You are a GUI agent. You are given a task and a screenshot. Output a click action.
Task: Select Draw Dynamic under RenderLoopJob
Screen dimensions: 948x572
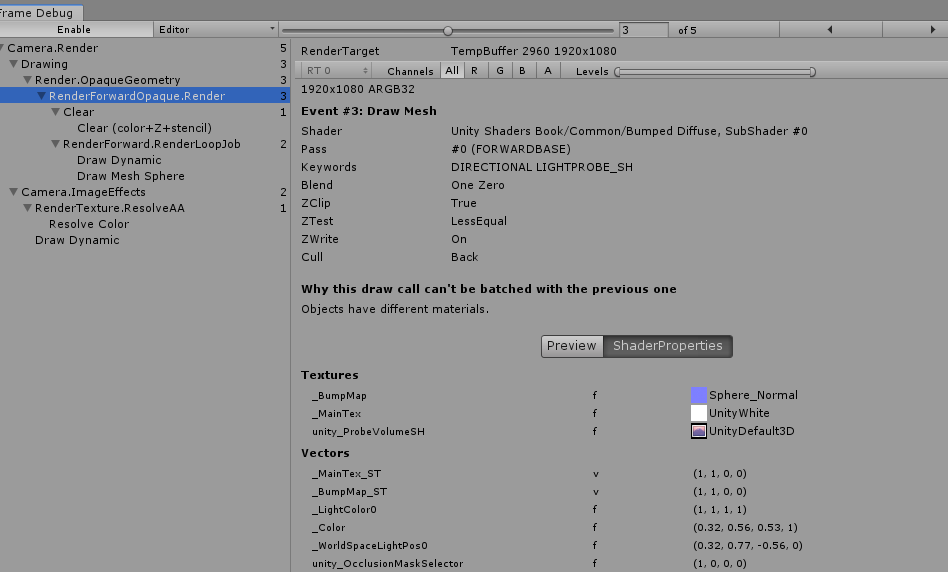click(119, 160)
